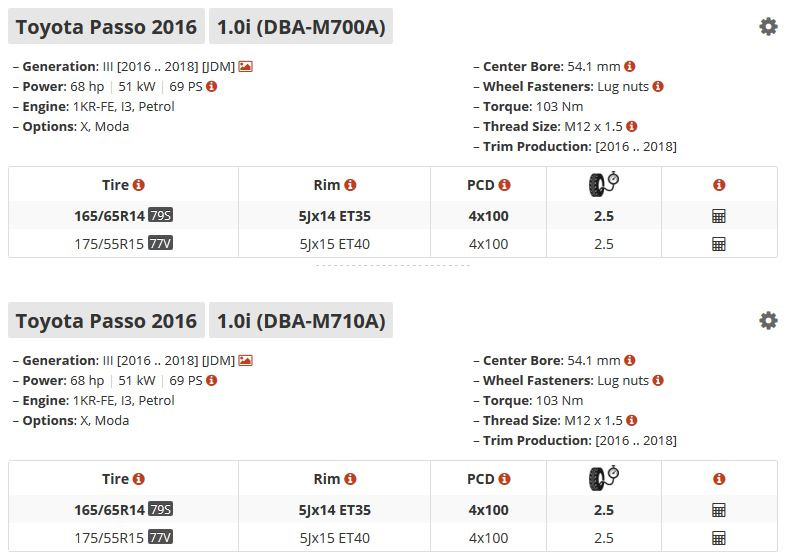Click the tire pressure gauge icon in the DBA-M710A table
The image size is (788, 559).
[x=603, y=478]
